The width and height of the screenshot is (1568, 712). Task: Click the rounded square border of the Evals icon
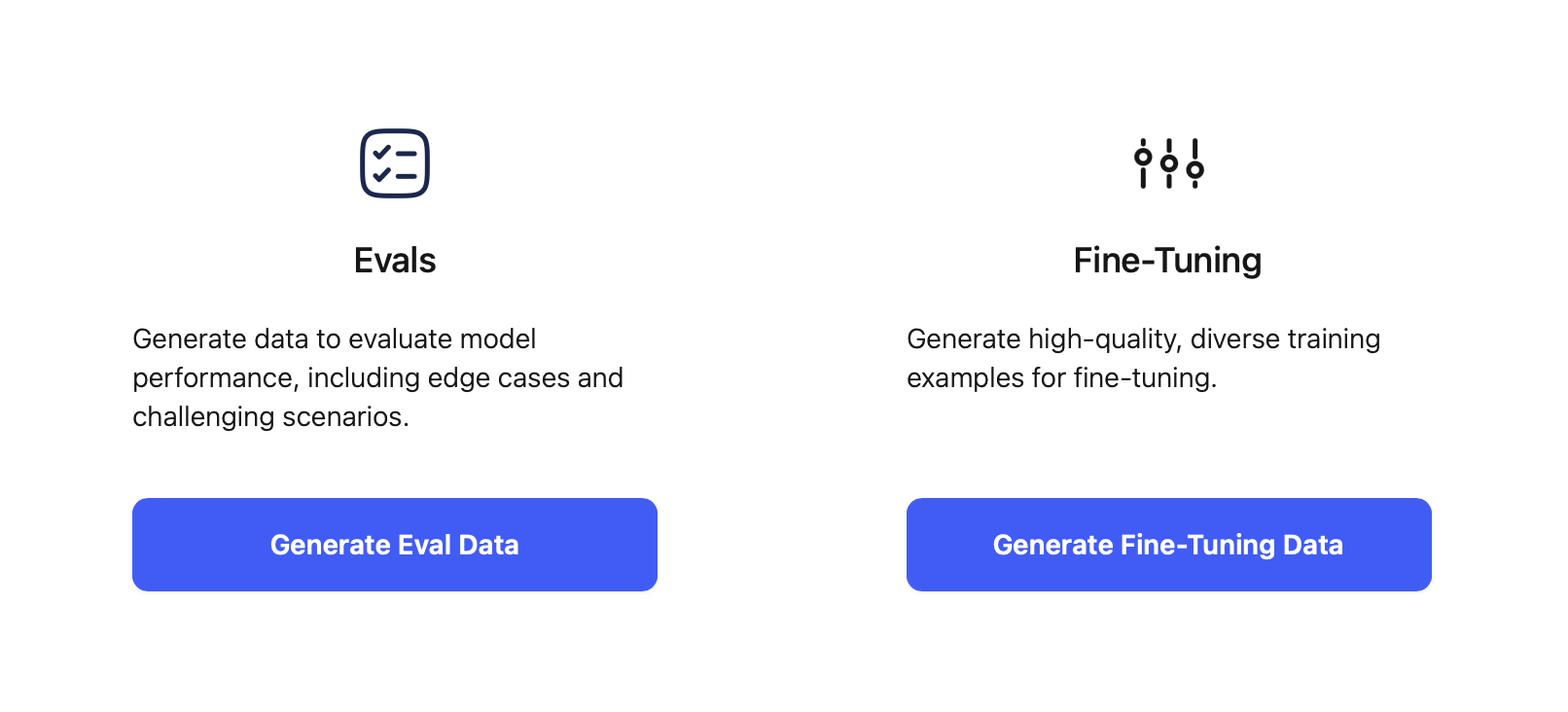pos(396,130)
